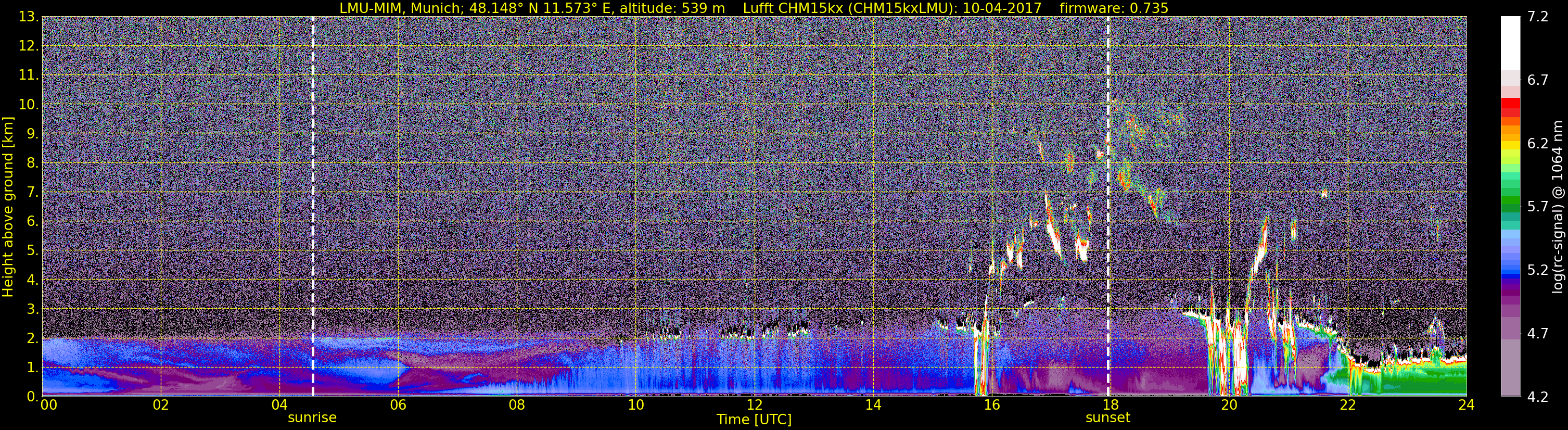Viewport: 1568px width, 430px height.
Task: Click the height axis tick label '13.'
Action: click(29, 17)
